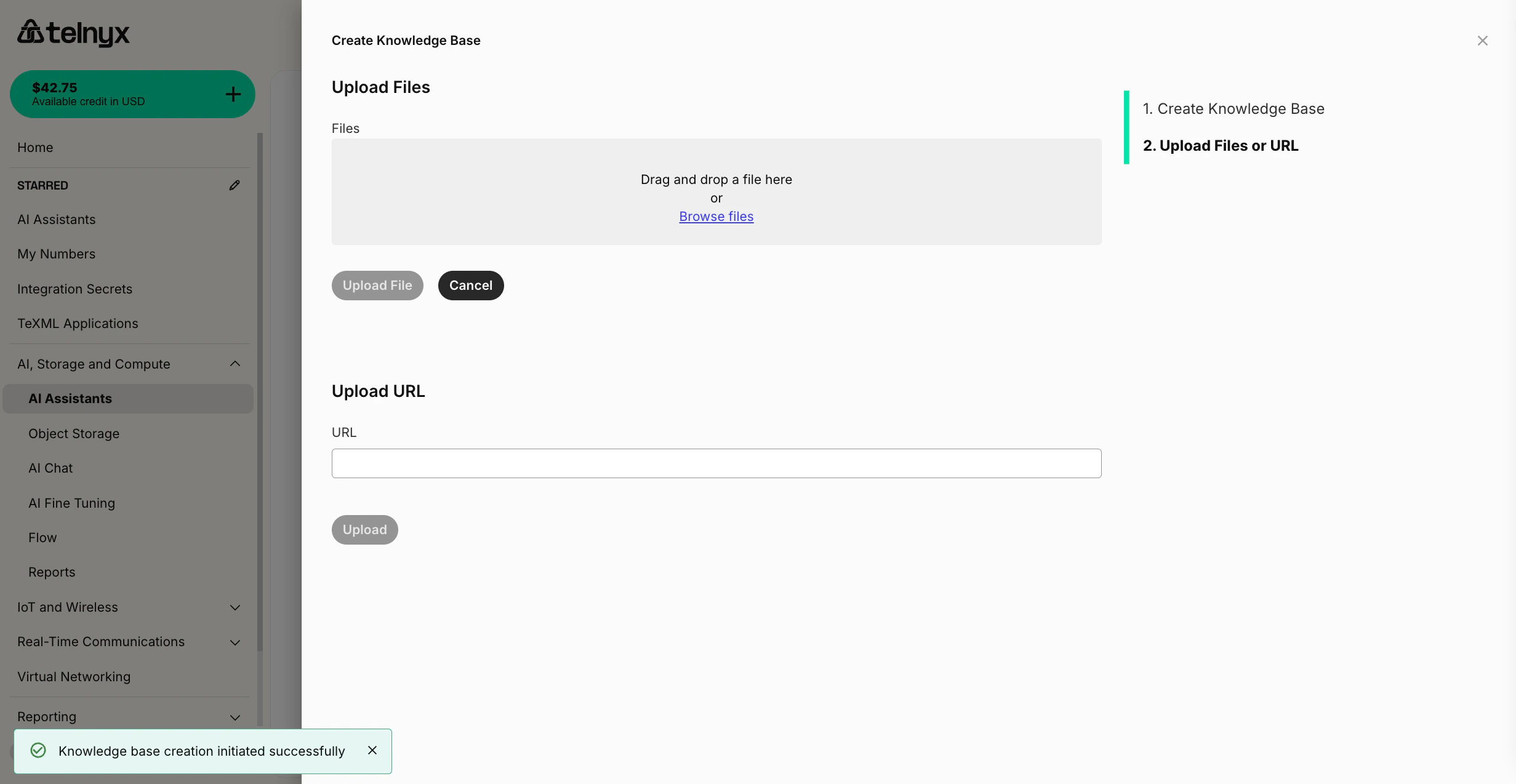The image size is (1516, 784).
Task: Select AI Assistants under AI, Storage and Compute
Action: [70, 398]
